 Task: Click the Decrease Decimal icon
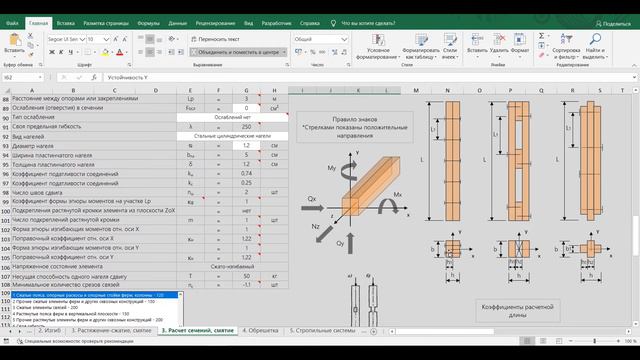(344, 52)
